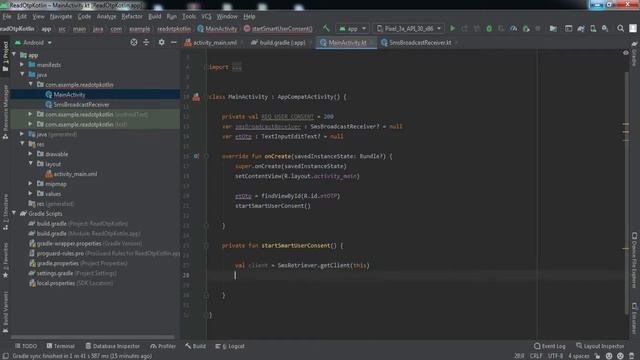The width and height of the screenshot is (640, 360).
Task: Open the Database Inspector tool window
Action: pos(113,346)
